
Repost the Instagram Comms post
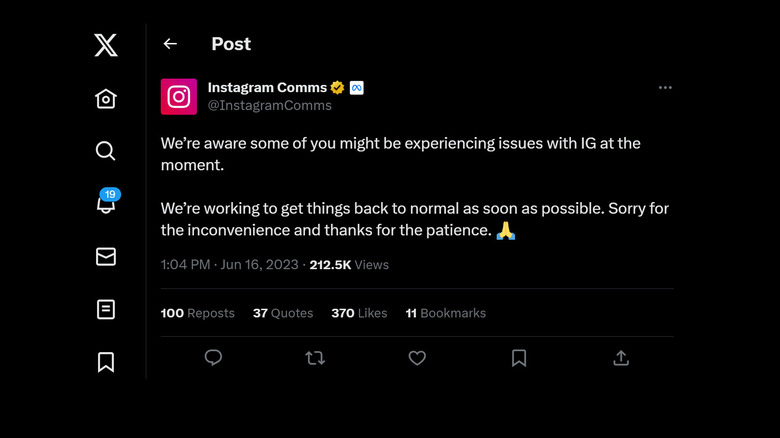tap(315, 358)
